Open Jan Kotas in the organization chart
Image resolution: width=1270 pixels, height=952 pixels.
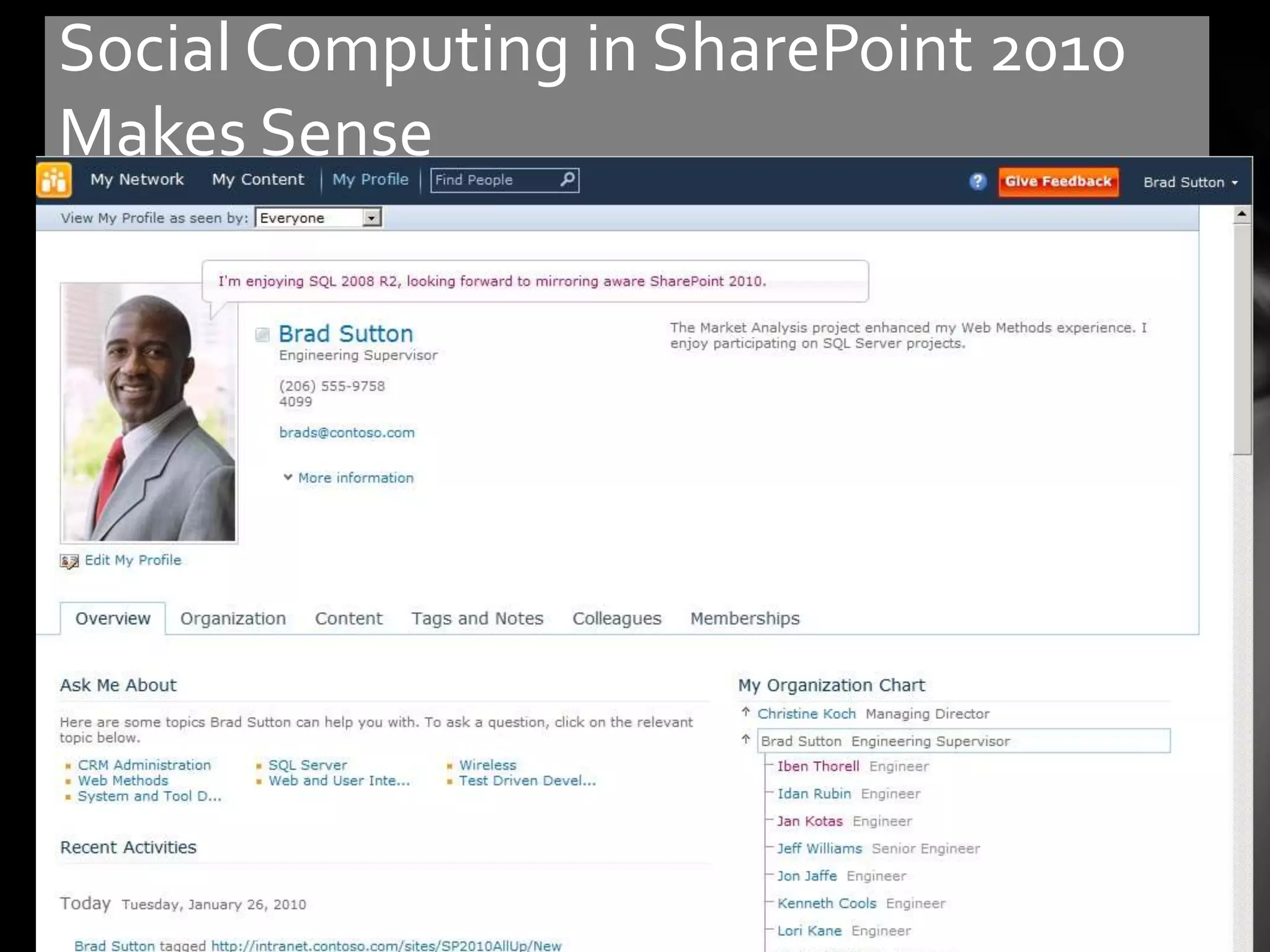coord(810,821)
